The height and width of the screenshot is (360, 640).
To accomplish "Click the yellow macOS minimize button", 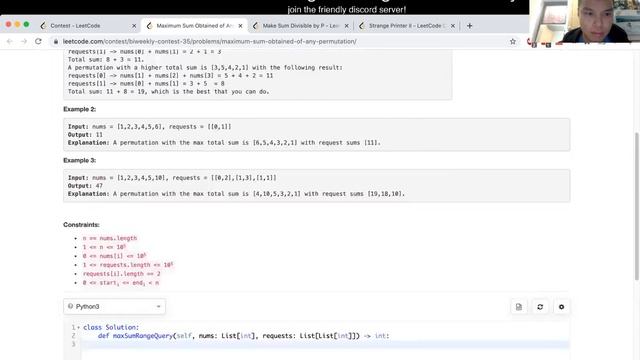I will point(17,24).
